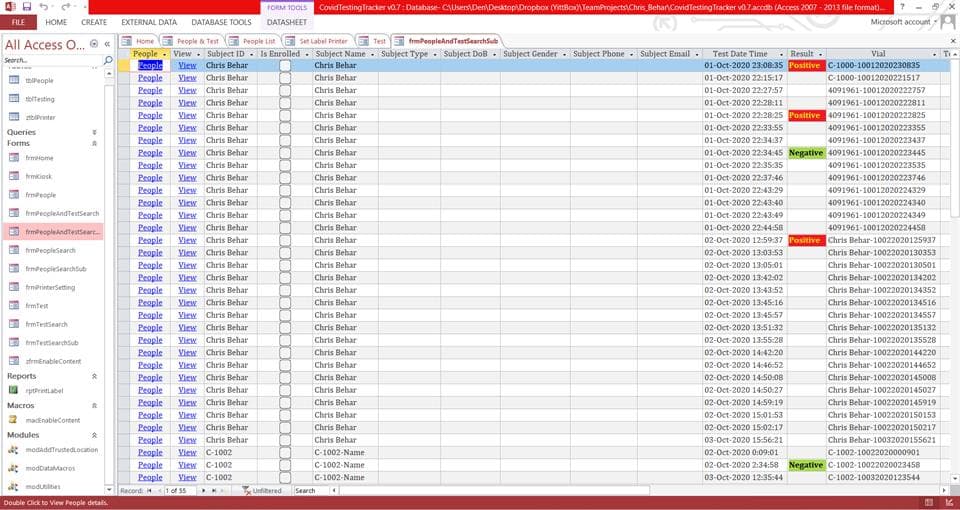Click View link in 01-Oct-2020 22:27:57 row

click(x=187, y=90)
